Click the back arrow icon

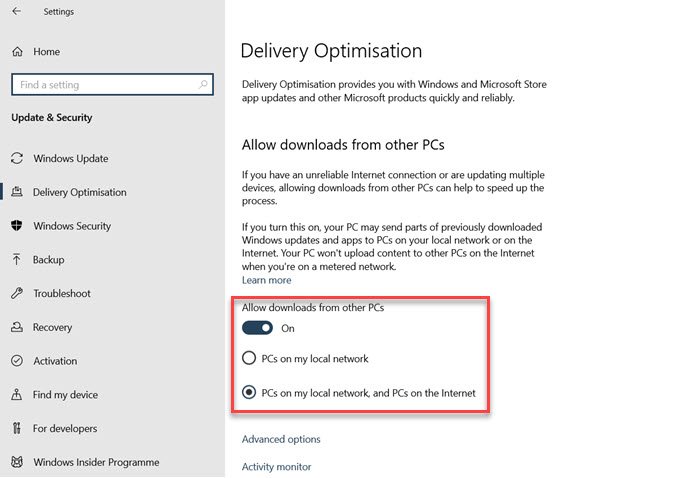pyautogui.click(x=17, y=11)
